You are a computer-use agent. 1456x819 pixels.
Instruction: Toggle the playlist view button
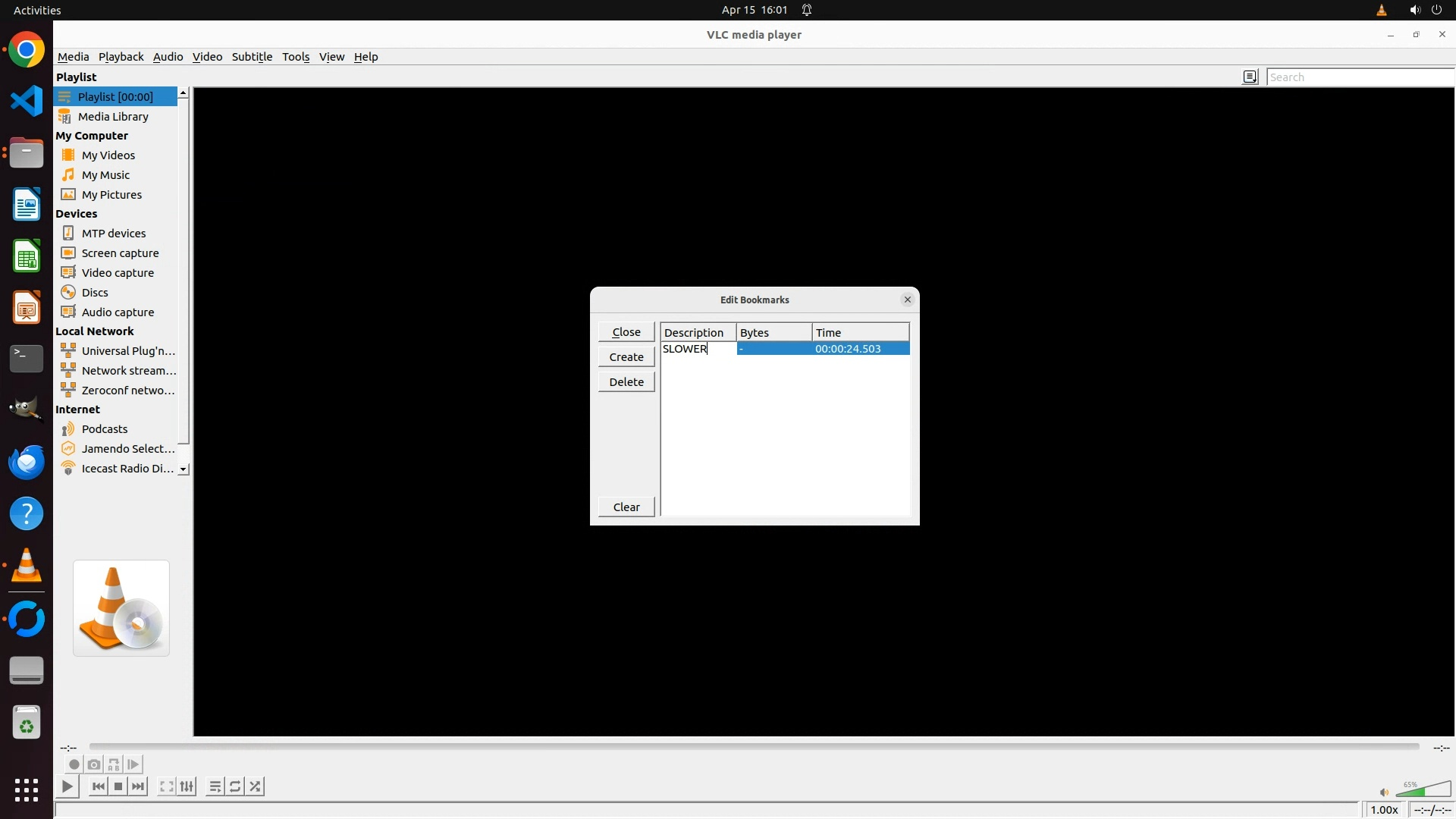[215, 786]
